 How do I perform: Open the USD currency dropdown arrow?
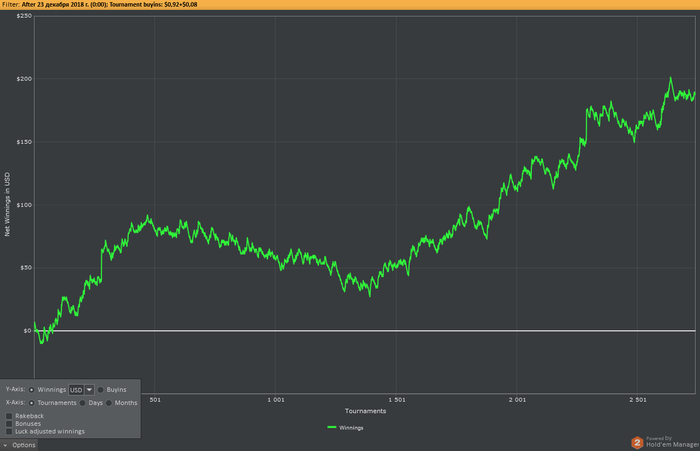click(x=89, y=390)
